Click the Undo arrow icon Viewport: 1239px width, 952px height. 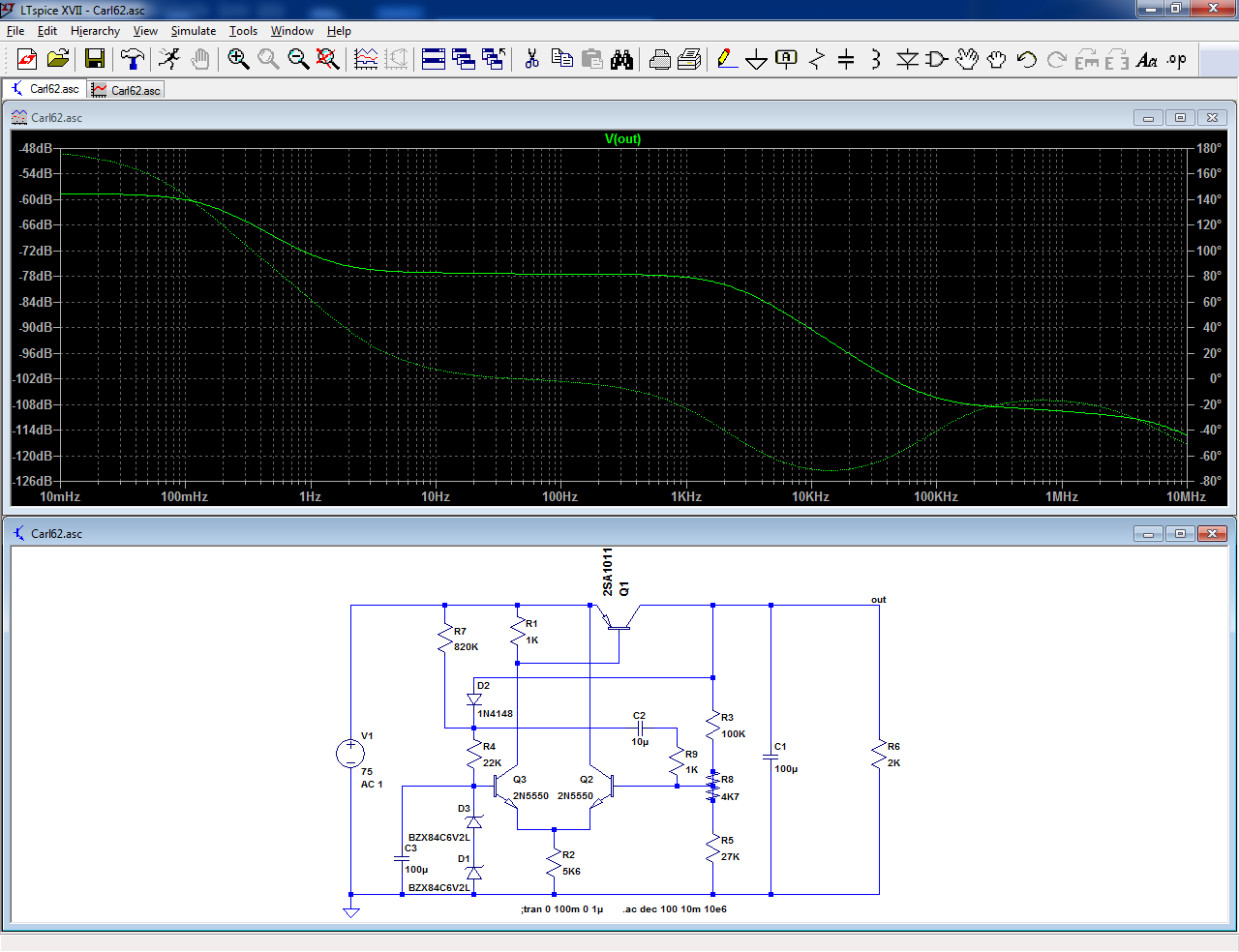tap(1027, 60)
